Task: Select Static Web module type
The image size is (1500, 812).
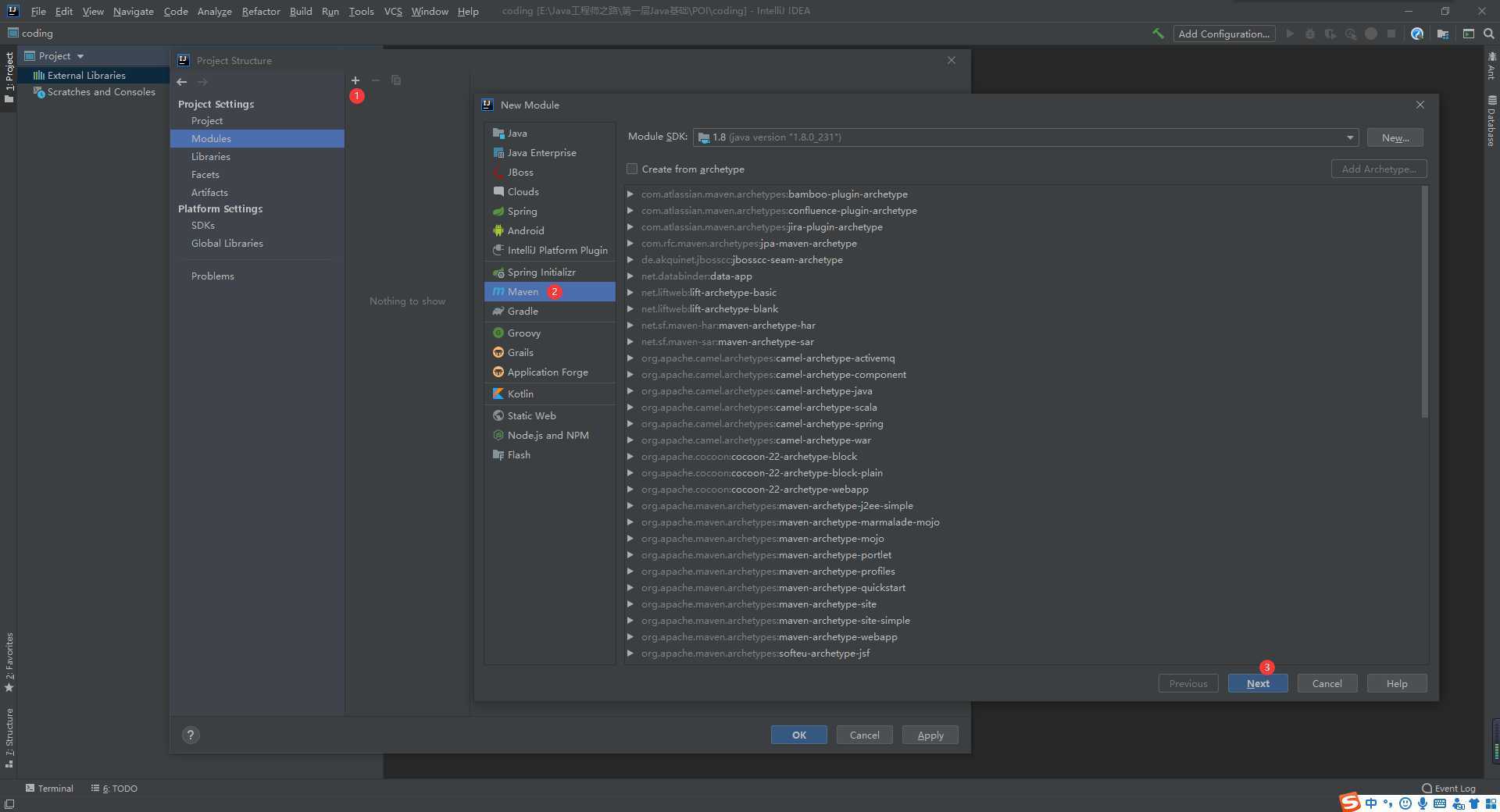Action: 550,416
